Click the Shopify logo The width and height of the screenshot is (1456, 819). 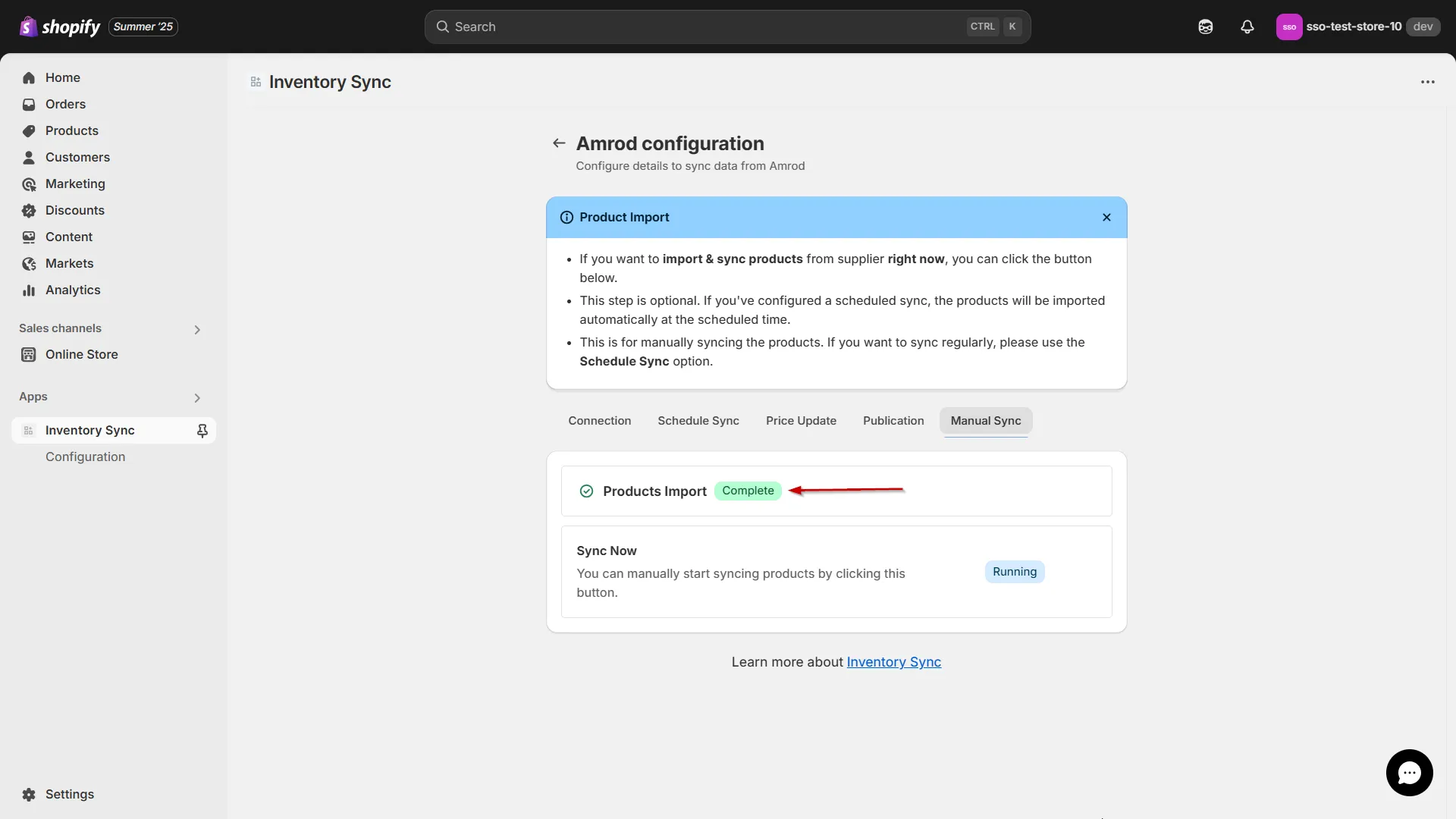tap(59, 27)
